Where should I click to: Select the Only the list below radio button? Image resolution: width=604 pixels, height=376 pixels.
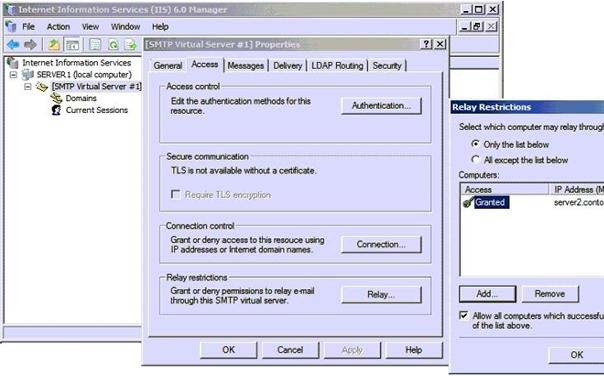[x=476, y=144]
